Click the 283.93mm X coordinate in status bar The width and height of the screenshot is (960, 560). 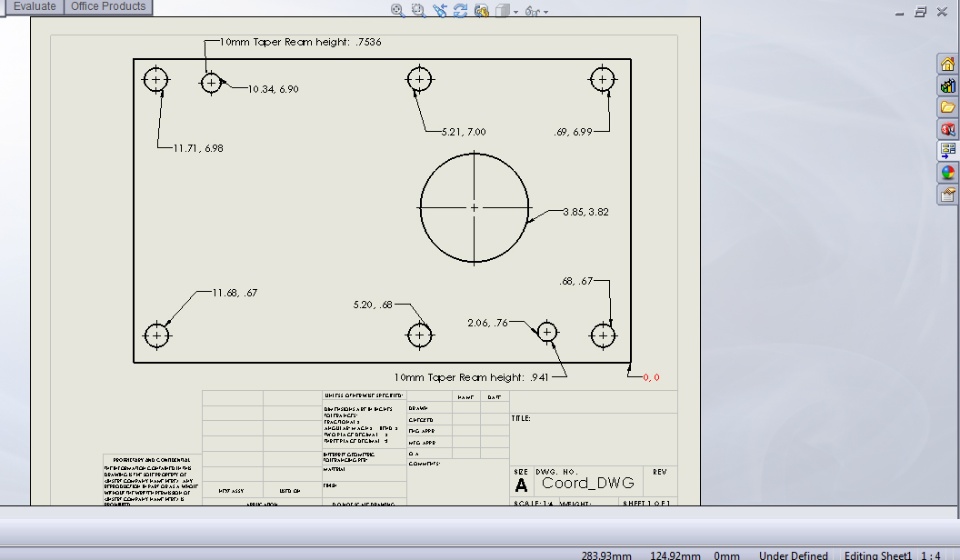pos(606,555)
